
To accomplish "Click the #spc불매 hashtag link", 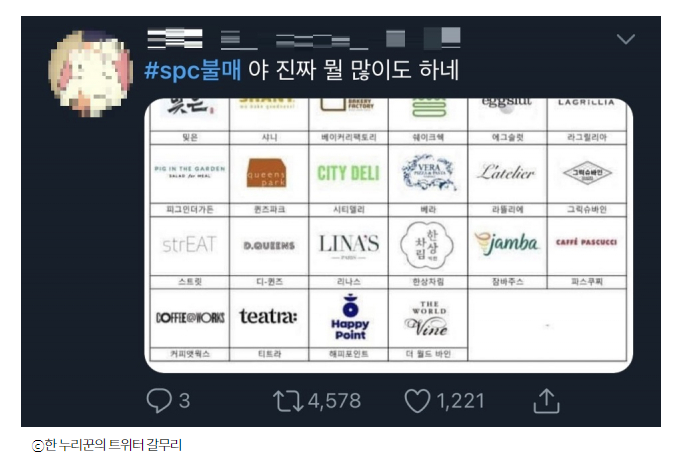I will [x=192, y=70].
